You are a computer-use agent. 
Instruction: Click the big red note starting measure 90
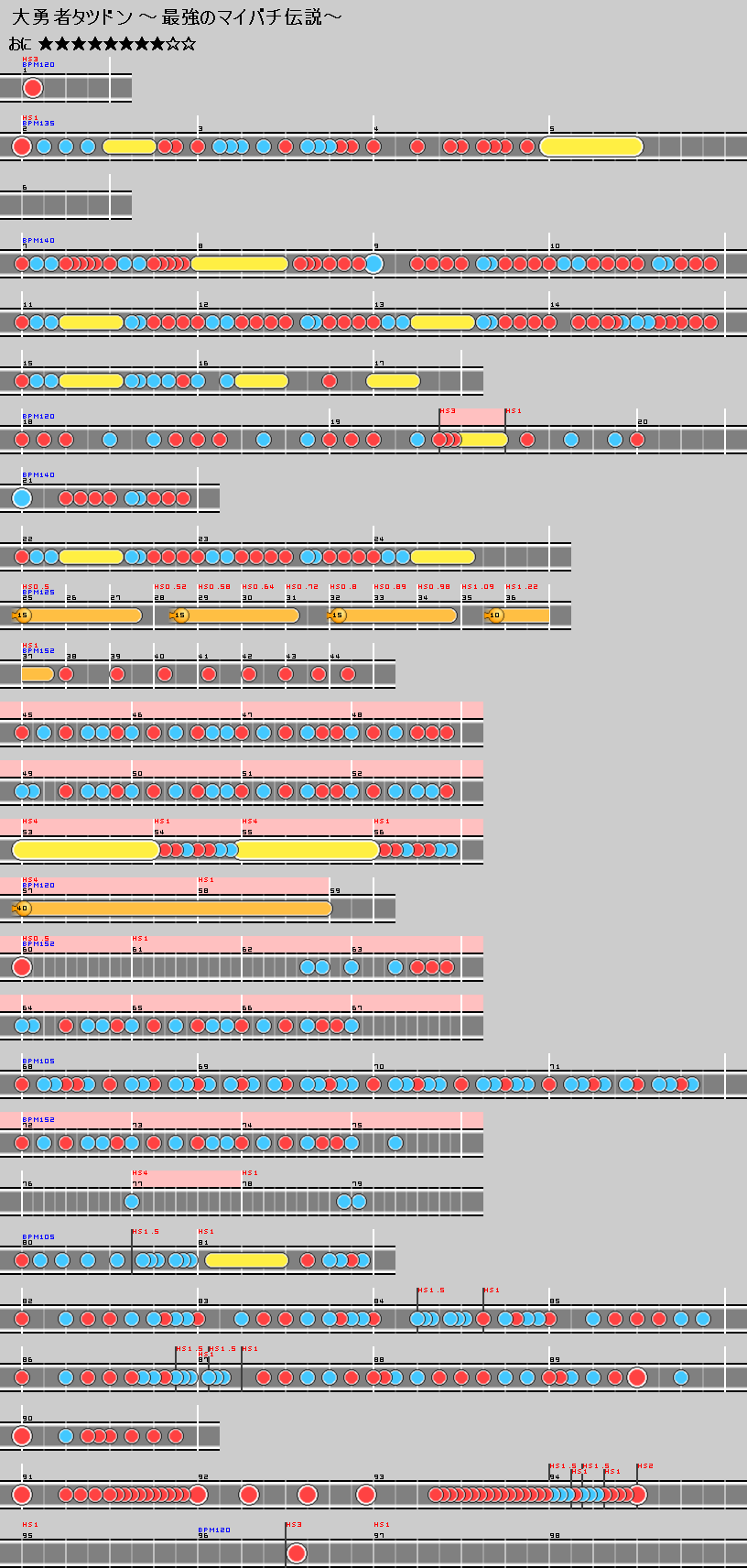[22, 1436]
